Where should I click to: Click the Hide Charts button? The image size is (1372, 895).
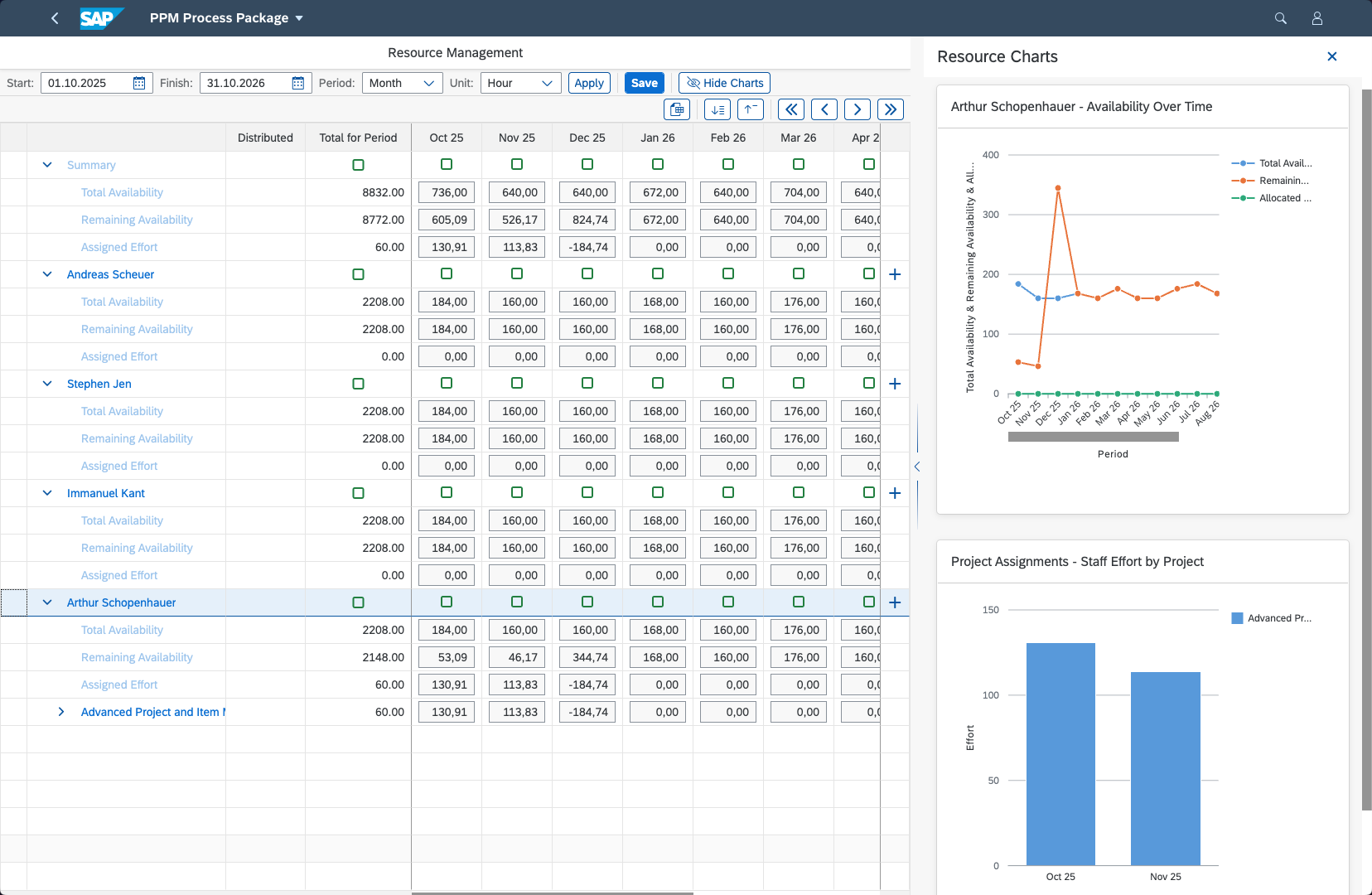[x=724, y=83]
